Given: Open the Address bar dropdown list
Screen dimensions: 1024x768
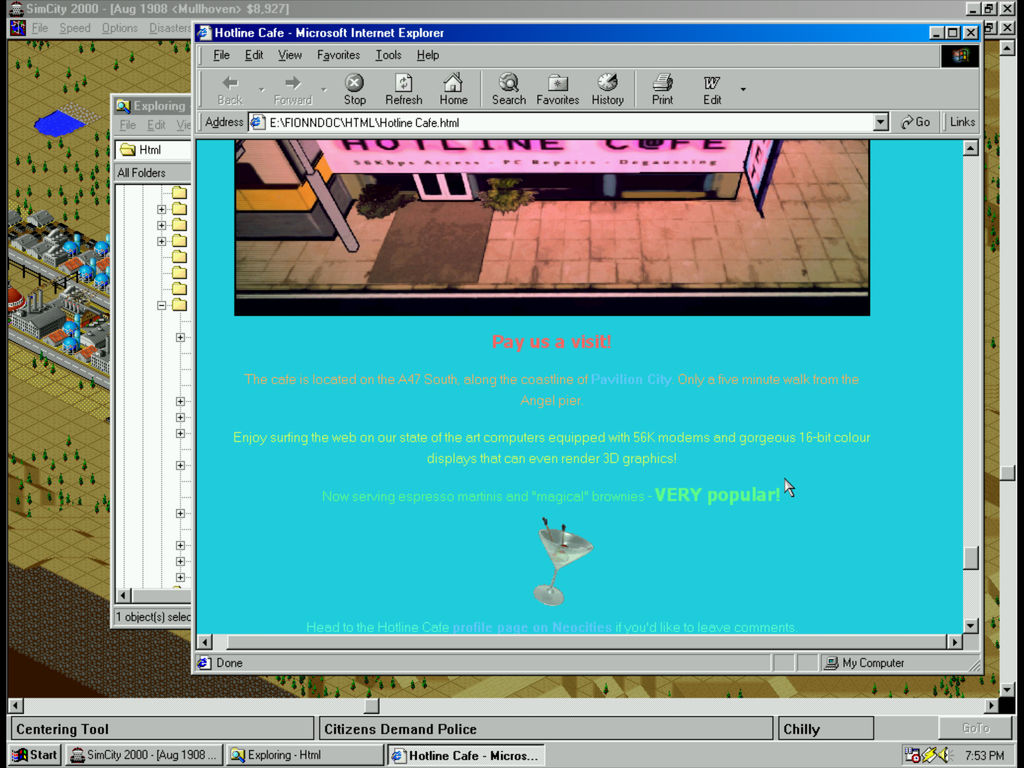Looking at the screenshot, I should click(880, 122).
